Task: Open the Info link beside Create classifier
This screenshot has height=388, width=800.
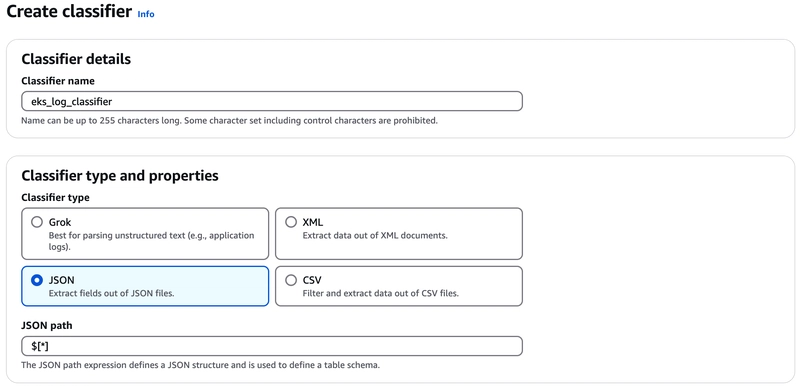Action: (x=146, y=14)
